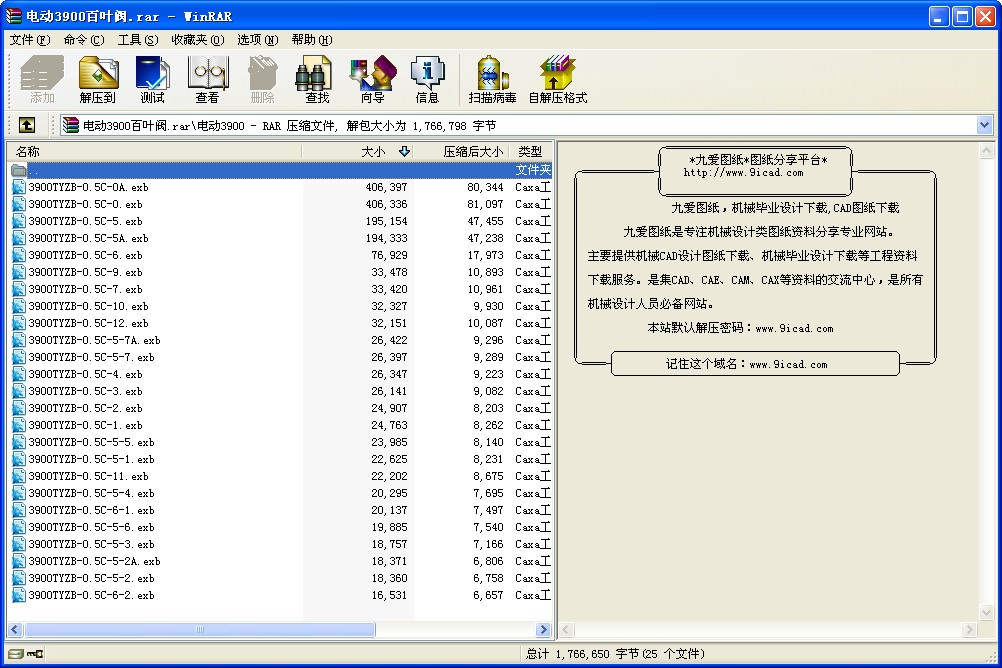The image size is (1002, 668).
Task: Click the Find (查找) binoculars icon
Action: pos(317,79)
